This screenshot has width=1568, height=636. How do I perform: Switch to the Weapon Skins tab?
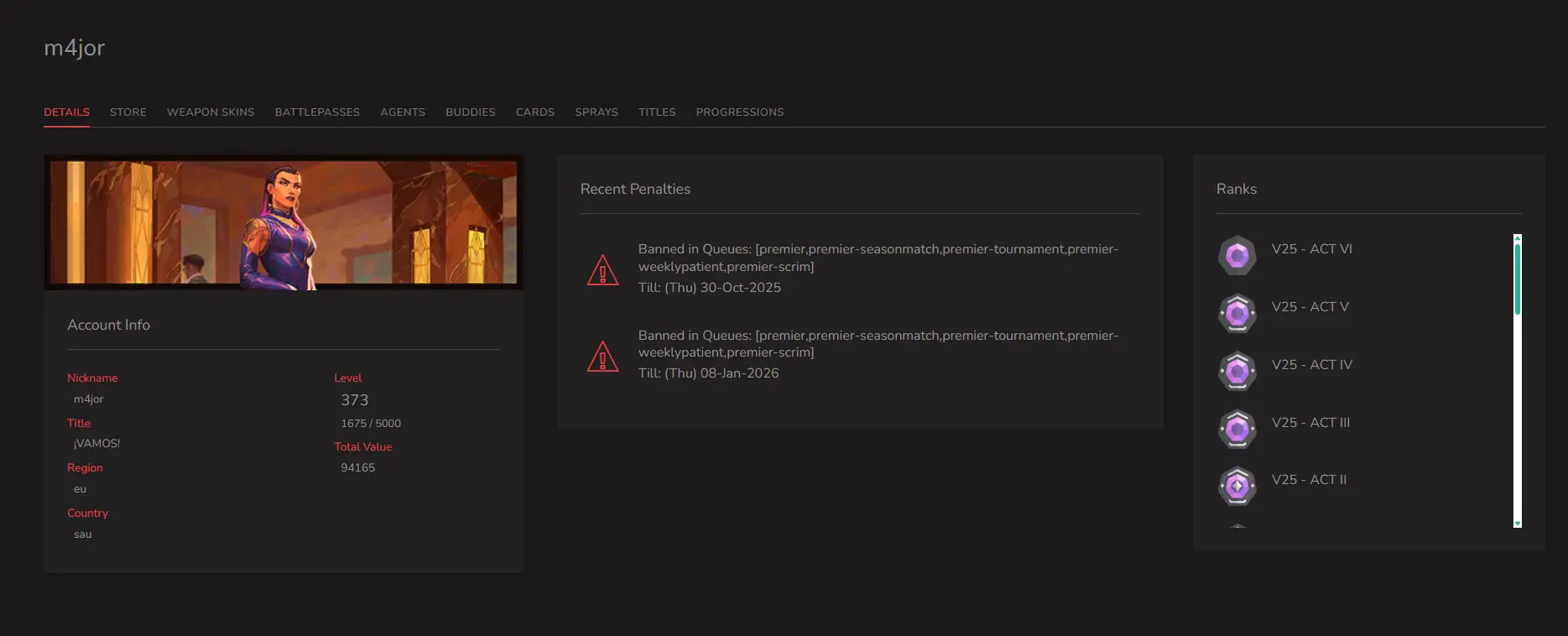click(211, 112)
